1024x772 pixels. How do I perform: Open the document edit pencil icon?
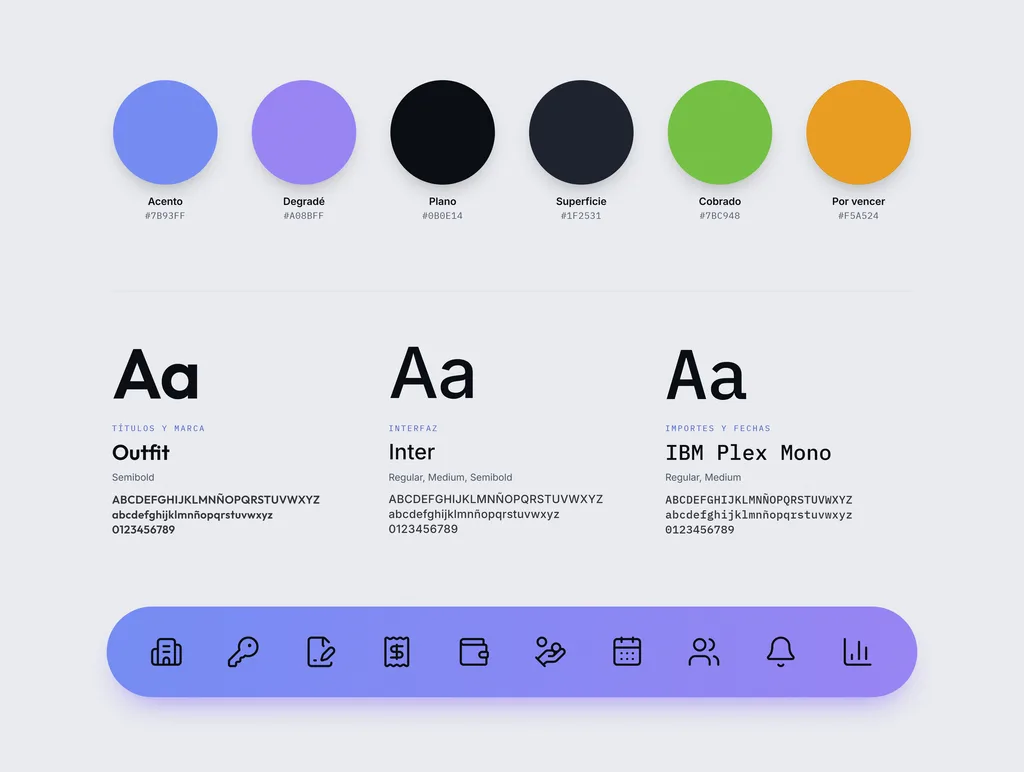pyautogui.click(x=321, y=652)
